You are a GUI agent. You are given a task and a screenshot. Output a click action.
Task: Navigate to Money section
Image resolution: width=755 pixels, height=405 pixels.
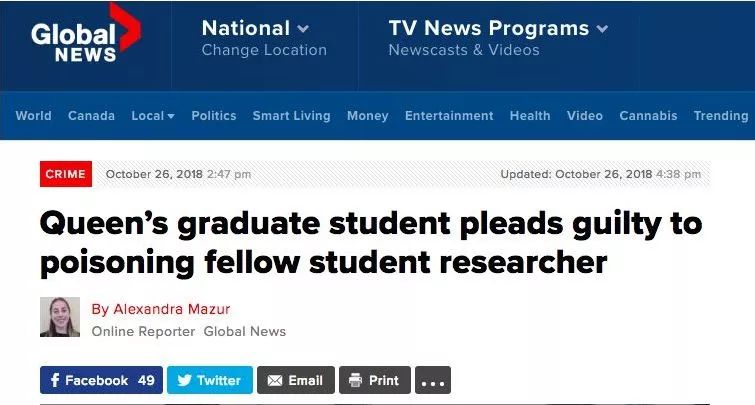pos(367,116)
